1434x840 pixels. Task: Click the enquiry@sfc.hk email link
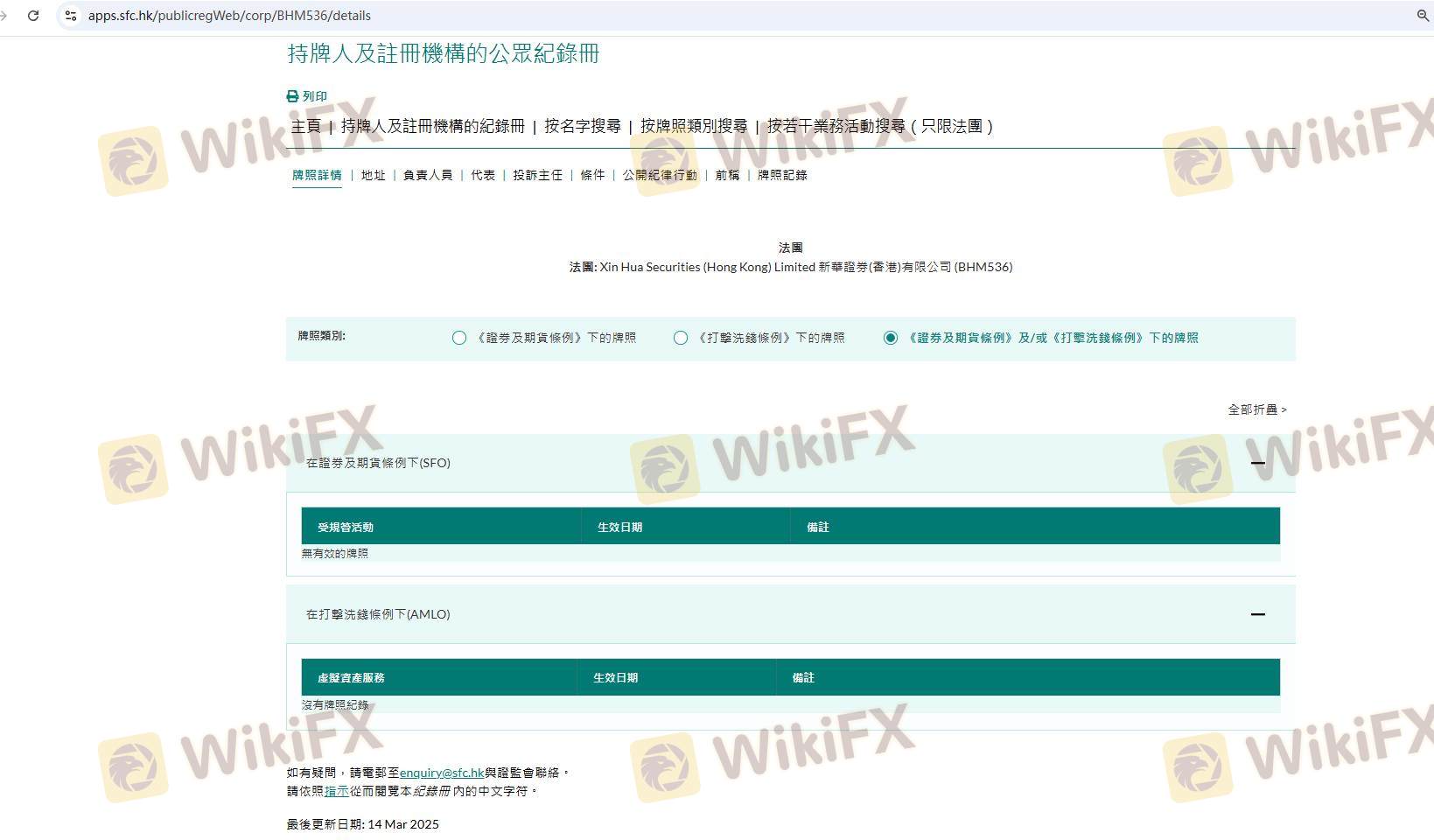442,773
